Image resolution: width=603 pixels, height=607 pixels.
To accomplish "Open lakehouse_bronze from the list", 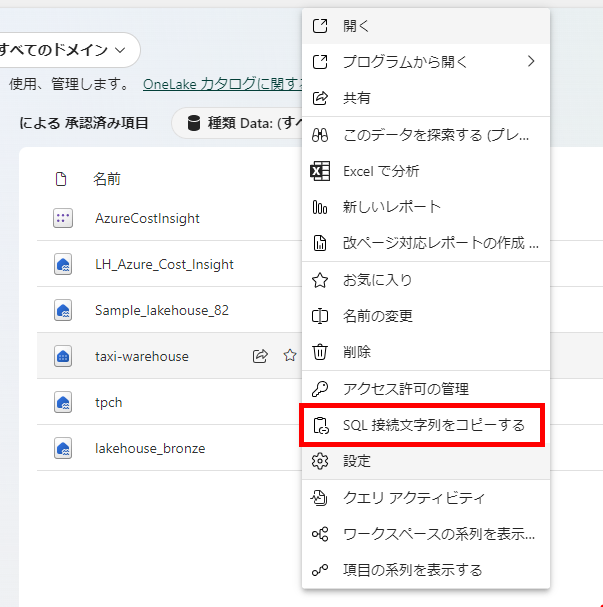I will pyautogui.click(x=150, y=448).
